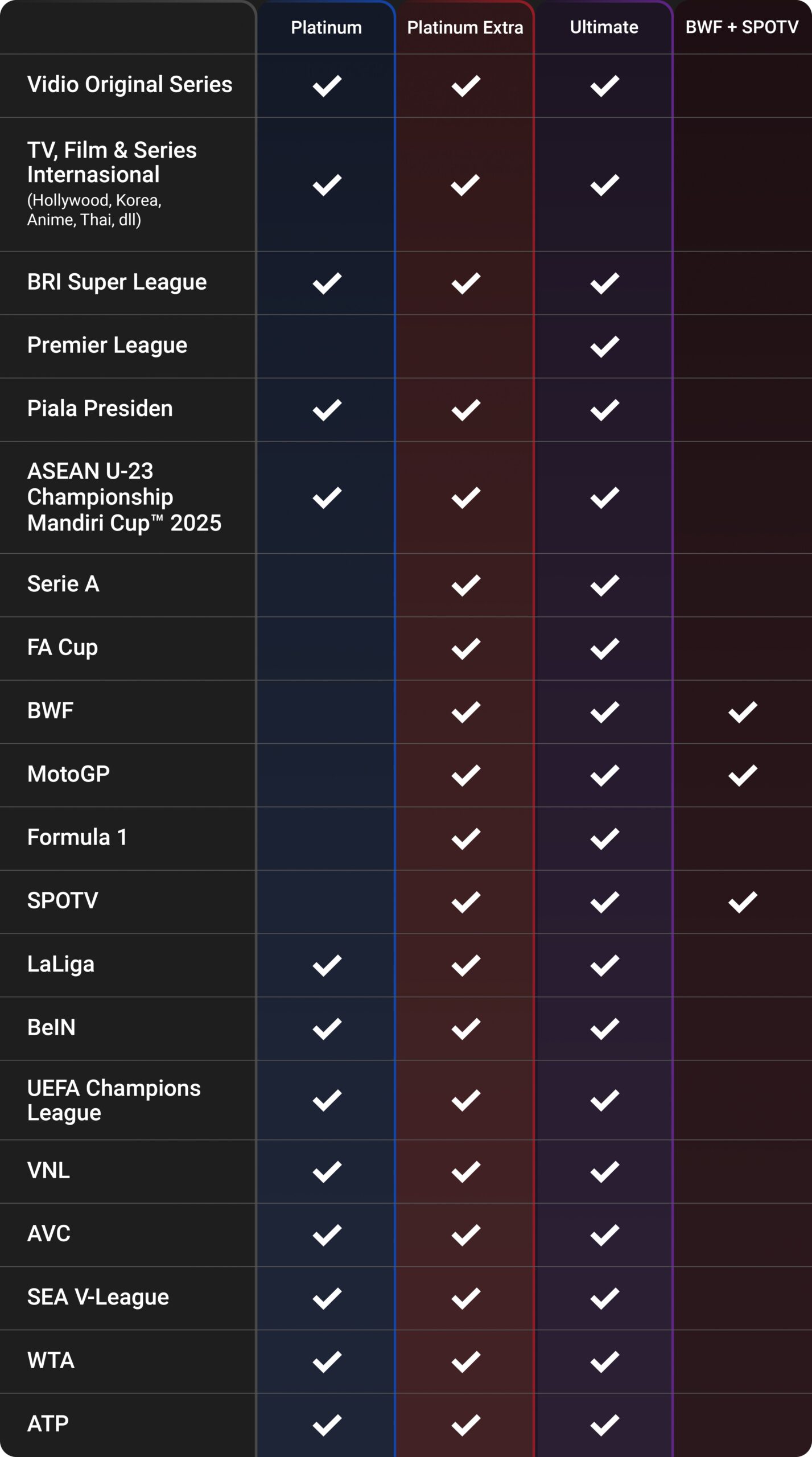Click the ASEAN U-23 Championship label
This screenshot has height=1457, width=812.
pos(124,497)
